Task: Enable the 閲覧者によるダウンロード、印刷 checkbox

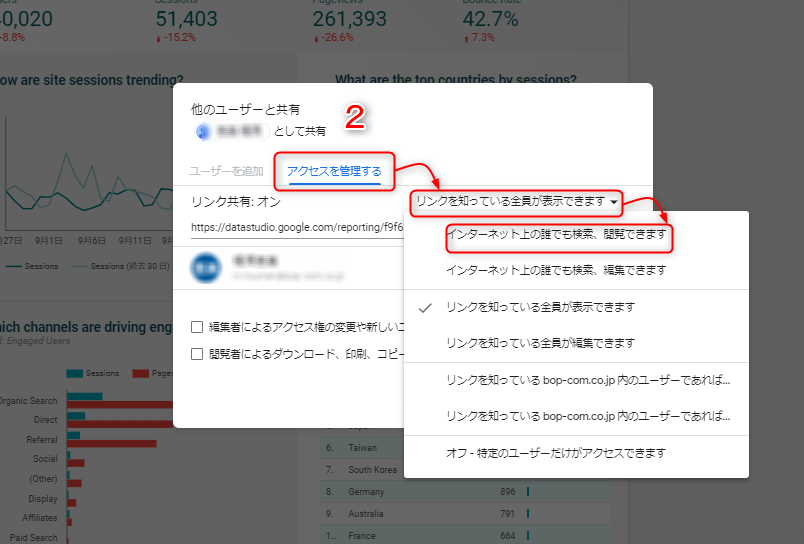Action: pos(198,353)
